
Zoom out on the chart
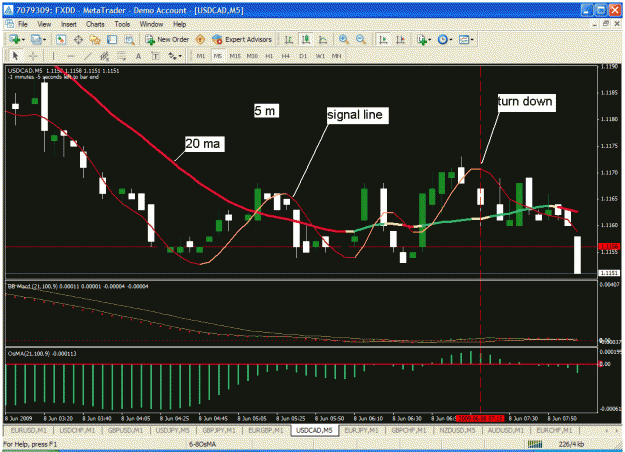361,39
